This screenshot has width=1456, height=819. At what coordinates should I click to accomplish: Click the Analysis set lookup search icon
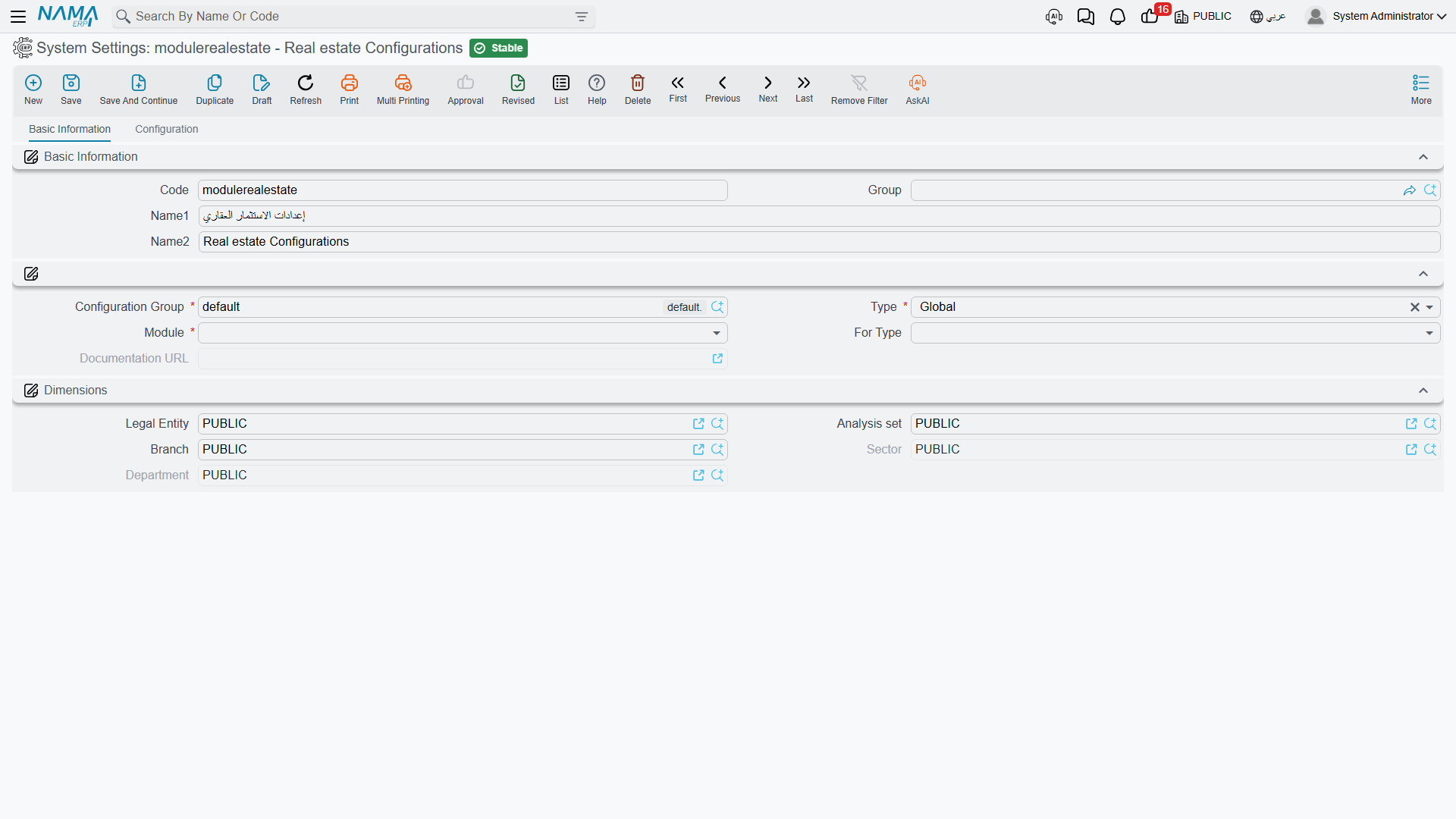(1430, 424)
